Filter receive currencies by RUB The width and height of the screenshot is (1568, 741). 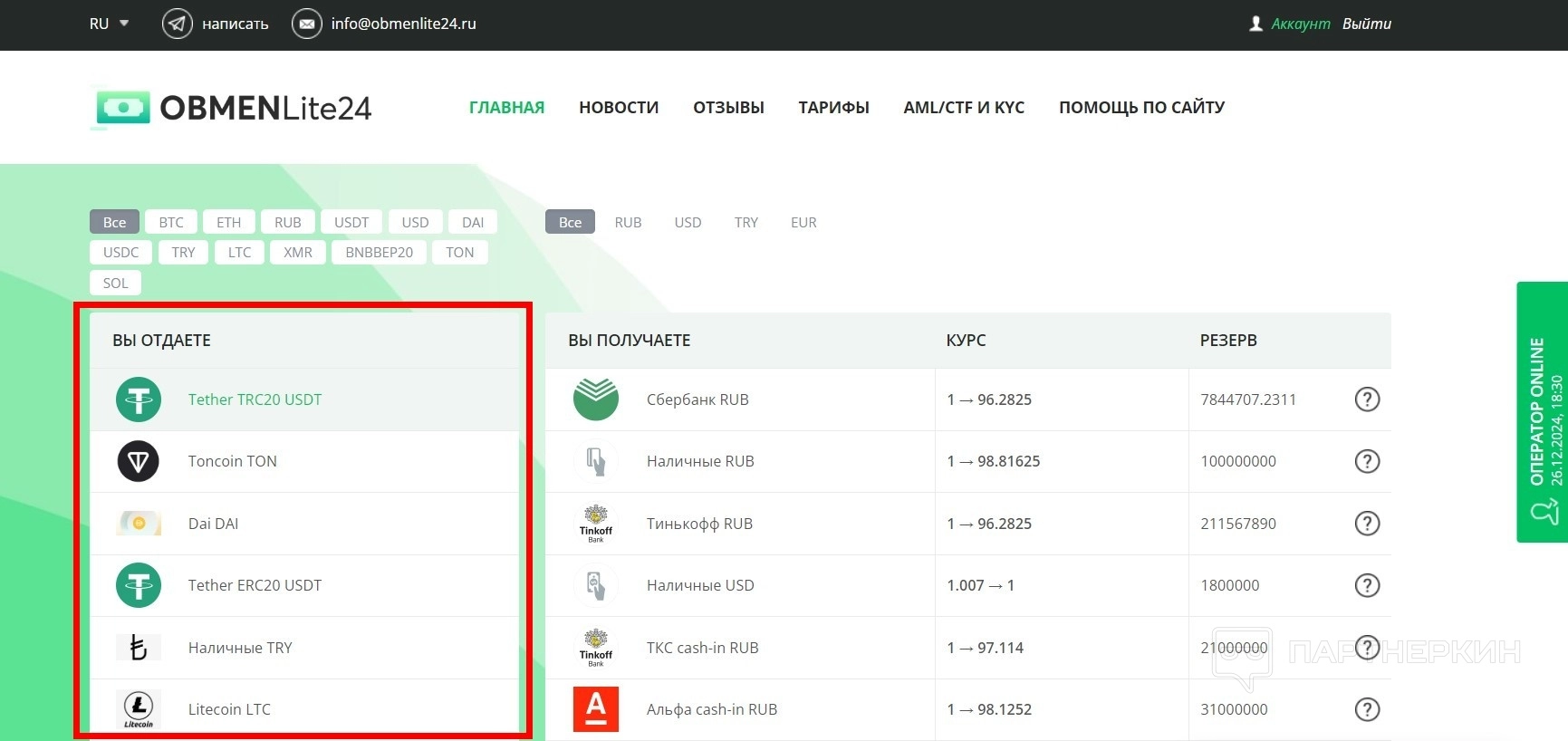[628, 222]
